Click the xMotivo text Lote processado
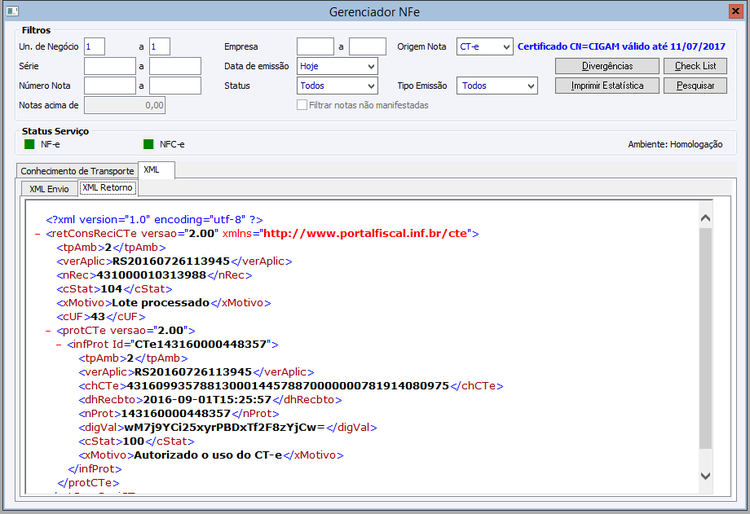750x514 pixels. coord(161,303)
